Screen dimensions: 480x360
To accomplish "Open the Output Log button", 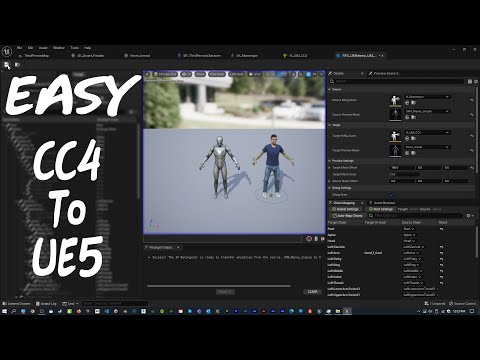I will [46, 304].
